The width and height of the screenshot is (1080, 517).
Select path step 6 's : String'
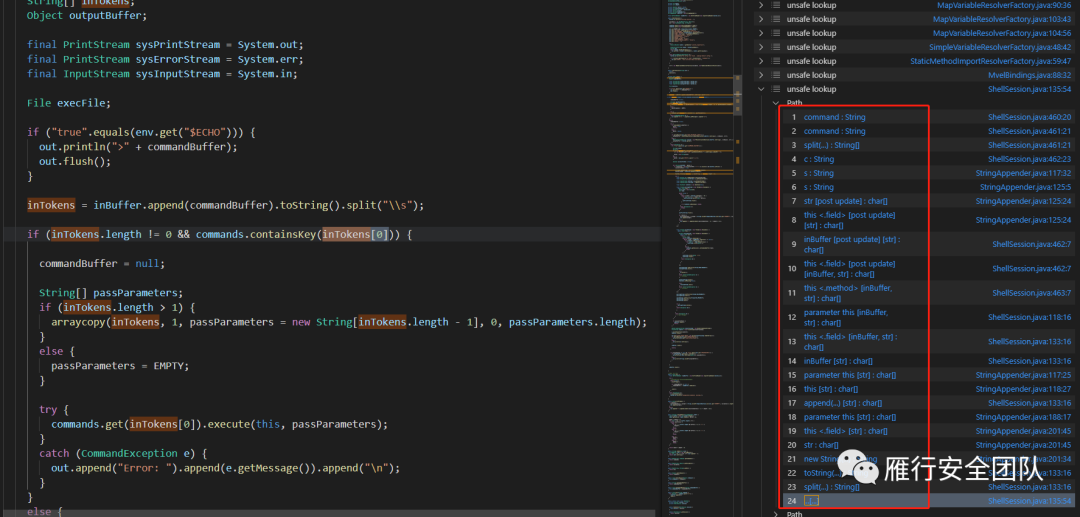click(818, 187)
